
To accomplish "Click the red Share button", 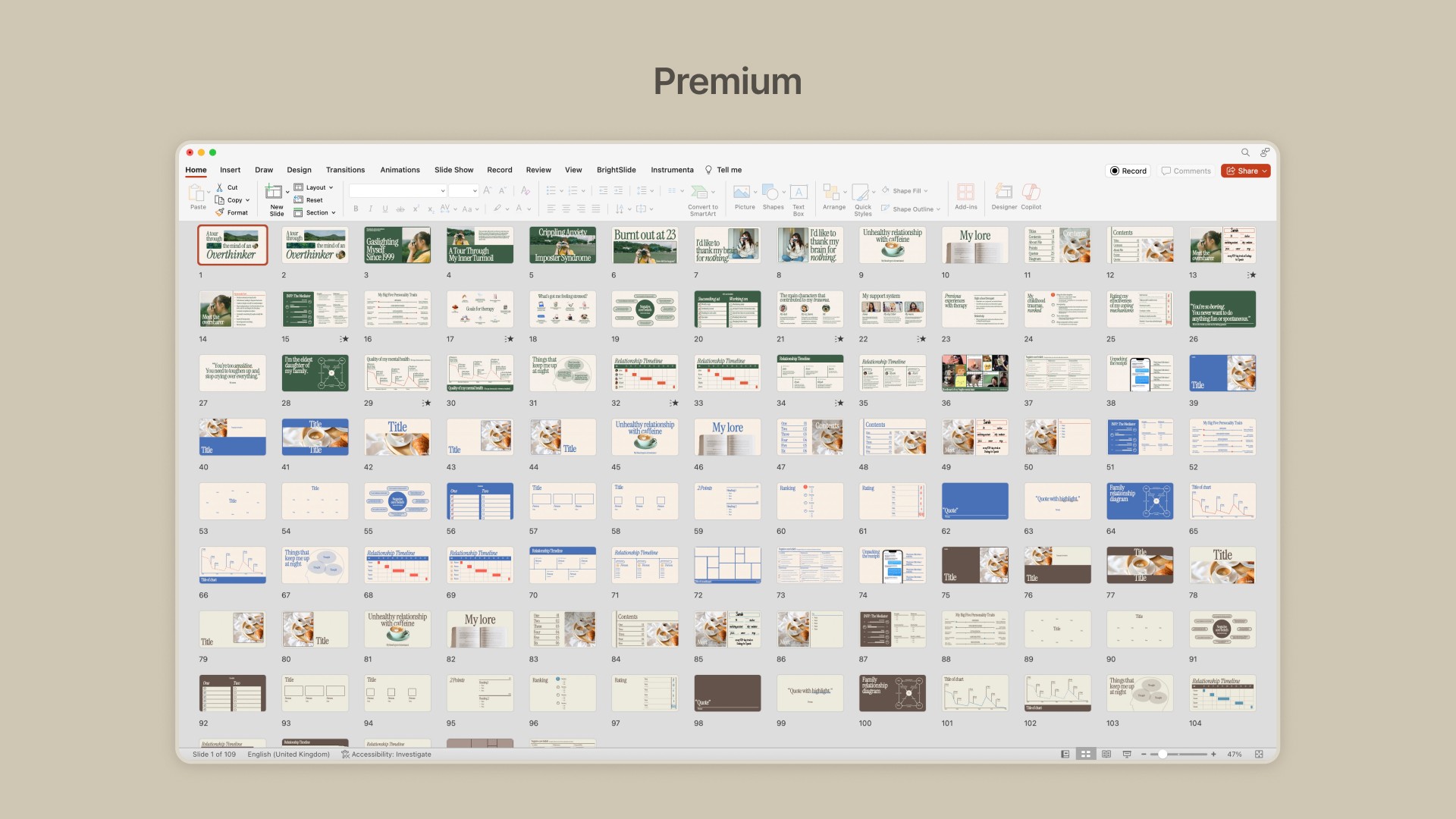I will 1245,171.
